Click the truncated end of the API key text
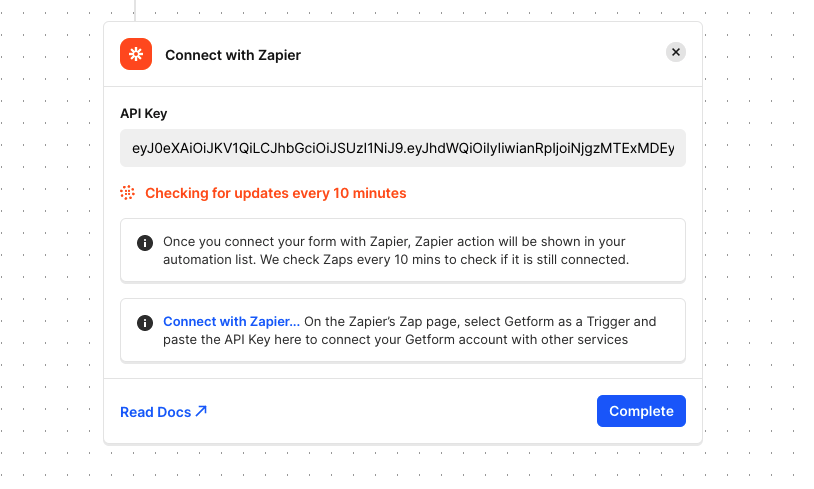 coord(649,148)
